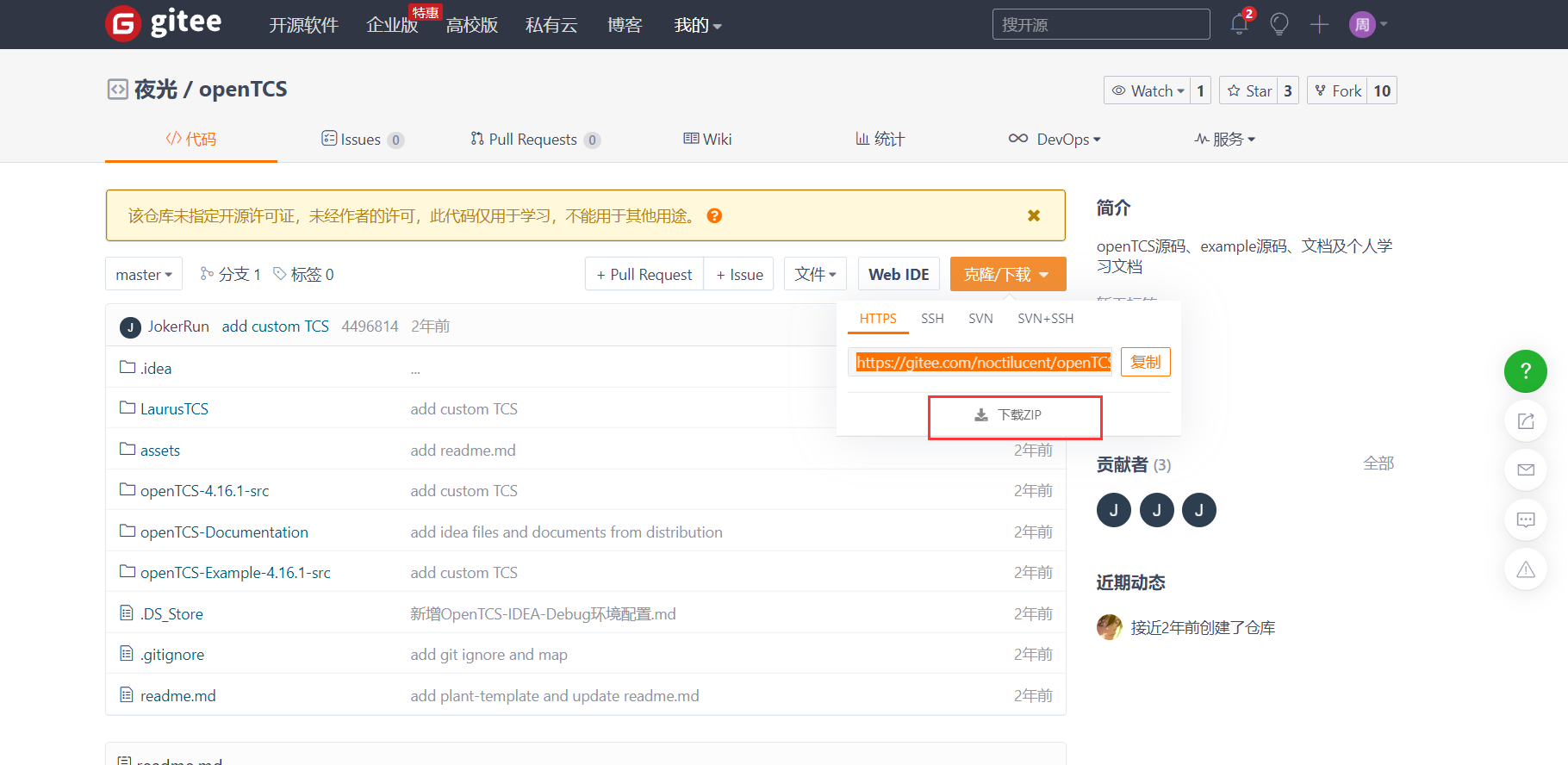1568x765 pixels.
Task: Click the warning triangle floating icon
Action: [1526, 569]
